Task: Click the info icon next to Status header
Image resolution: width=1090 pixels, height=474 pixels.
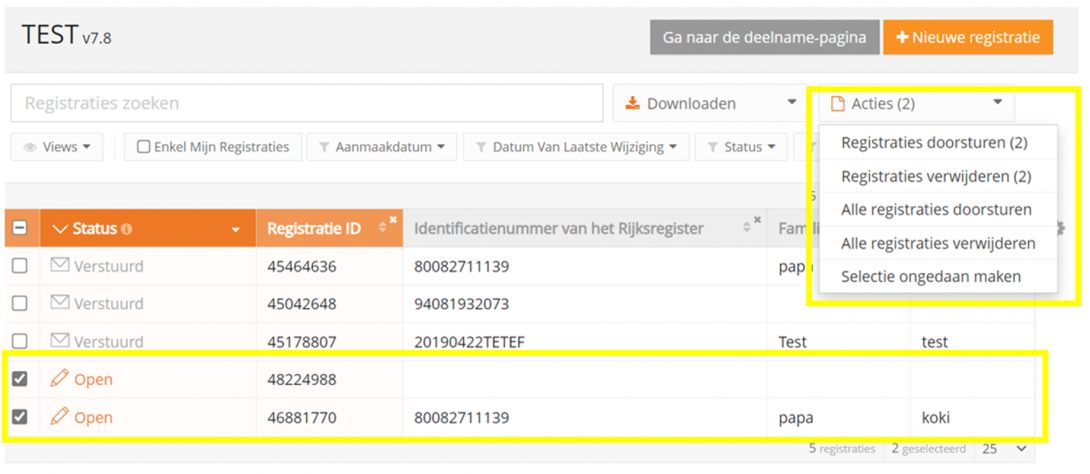Action: pos(126,230)
